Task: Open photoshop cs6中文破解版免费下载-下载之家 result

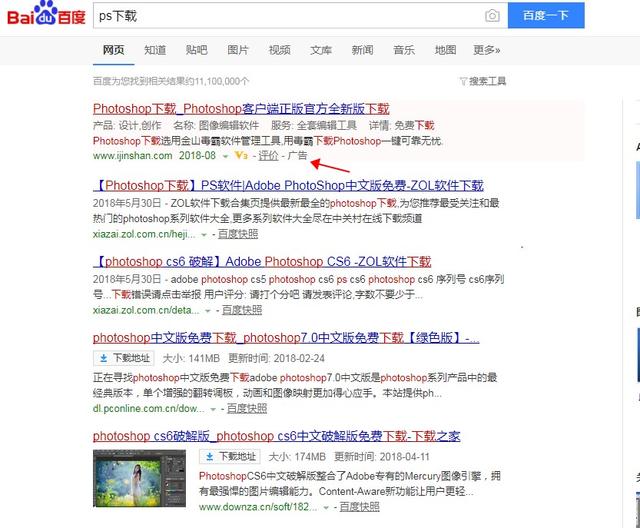Action: (x=276, y=436)
